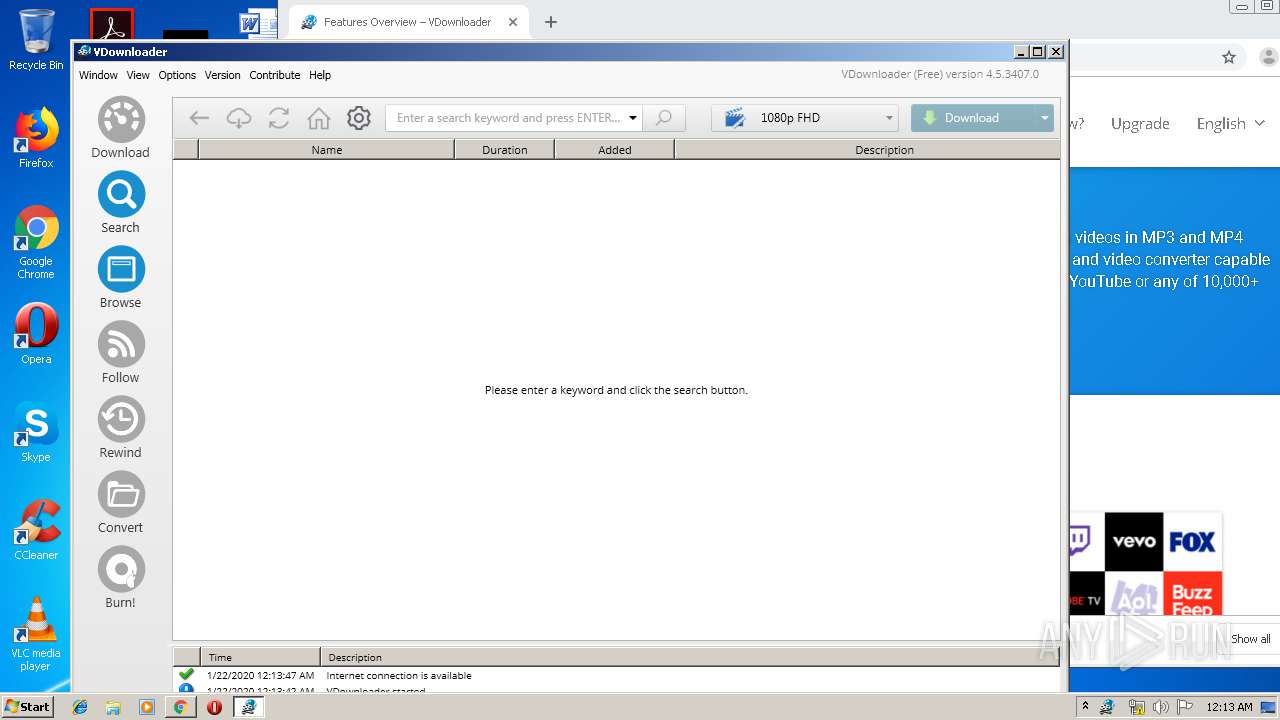Image resolution: width=1280 pixels, height=720 pixels.
Task: Select the Search sidebar icon
Action: (x=121, y=202)
